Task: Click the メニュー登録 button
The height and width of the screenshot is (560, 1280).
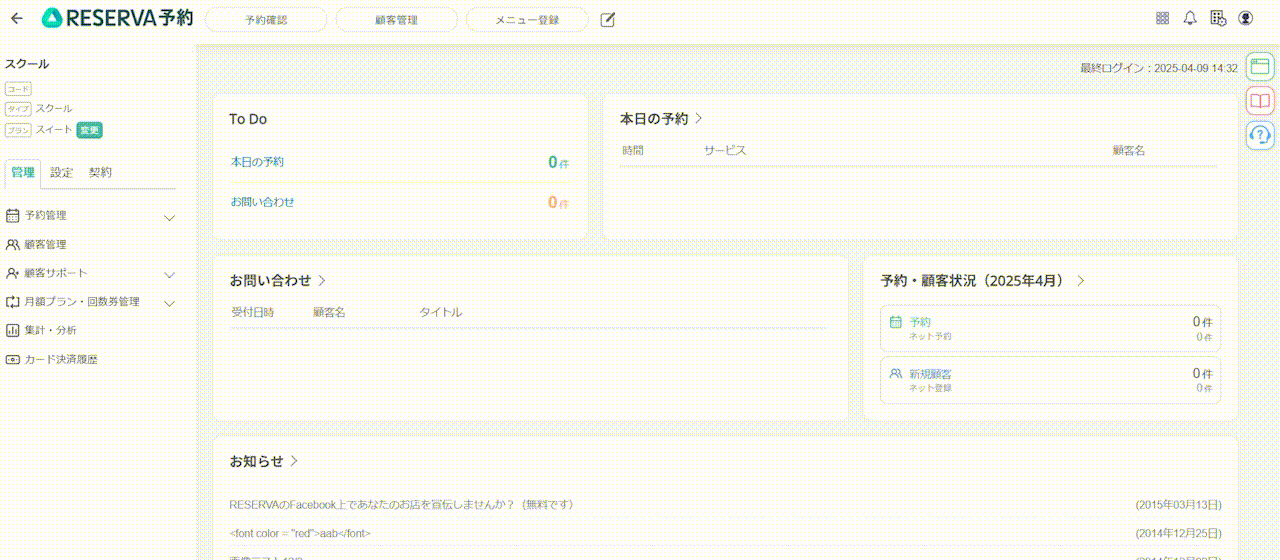Action: (x=527, y=19)
